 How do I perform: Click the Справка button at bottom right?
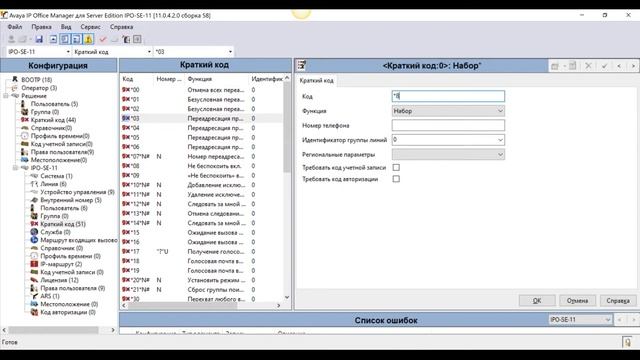point(618,300)
